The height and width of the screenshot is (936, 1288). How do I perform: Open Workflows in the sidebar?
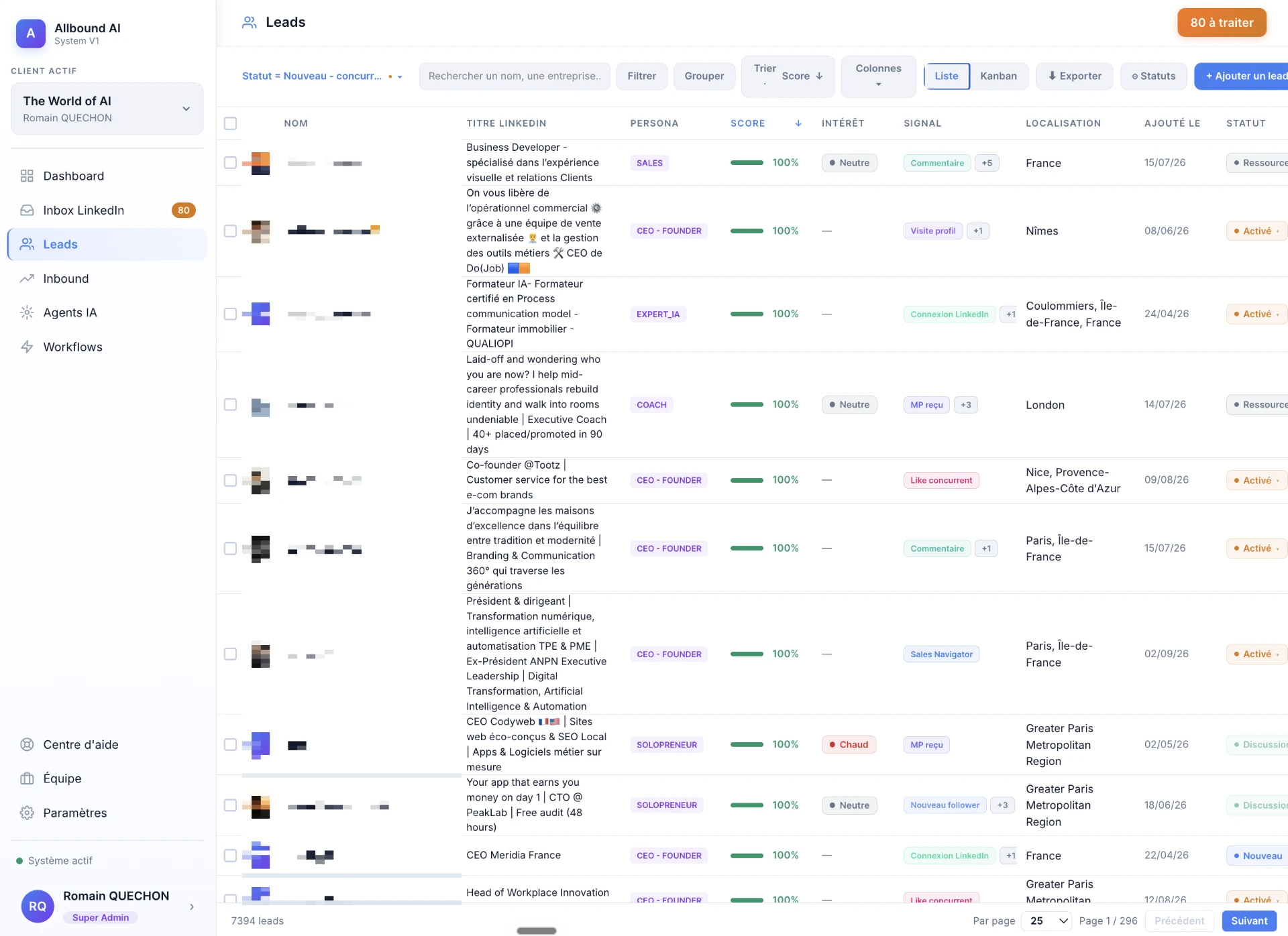click(107, 347)
